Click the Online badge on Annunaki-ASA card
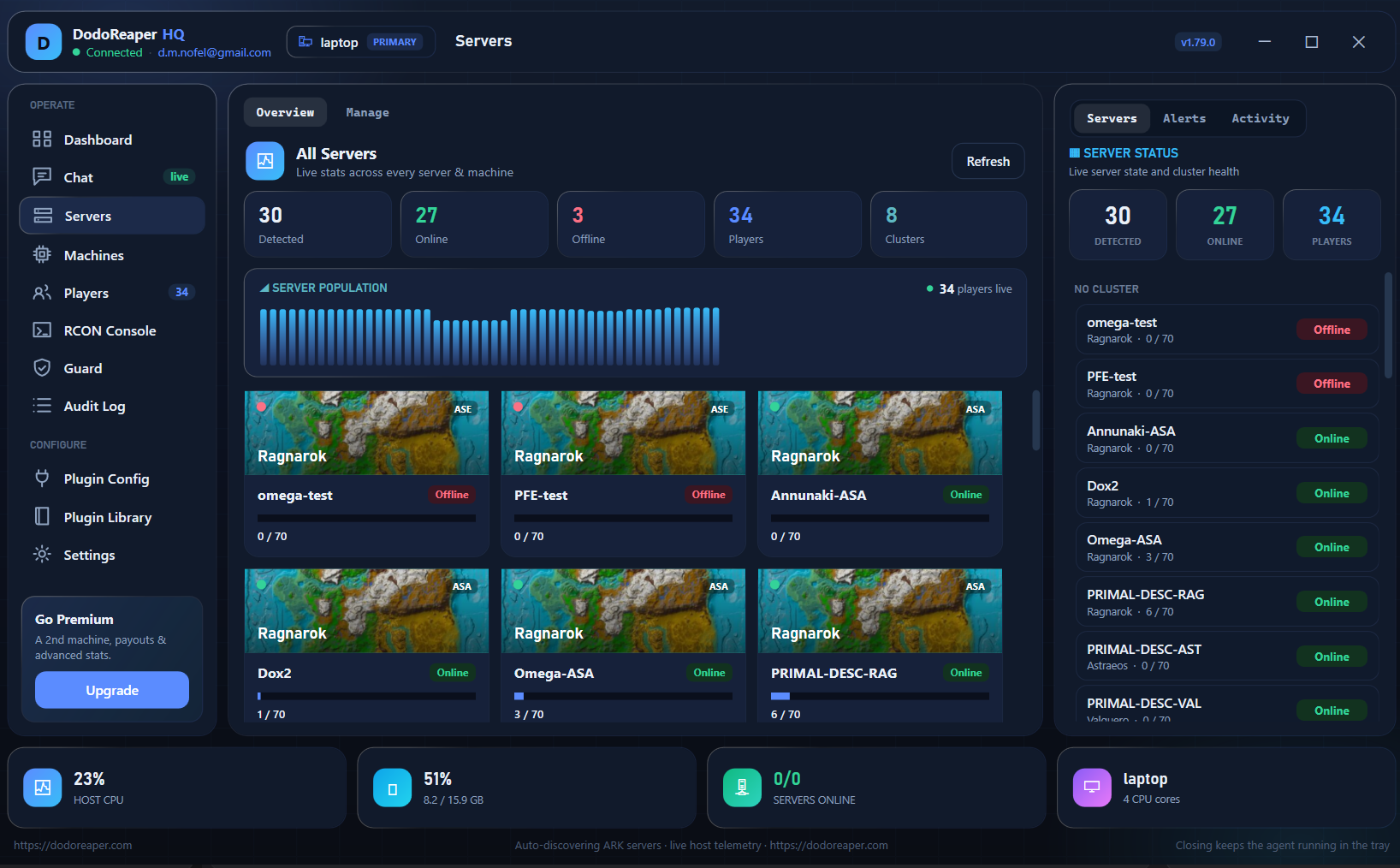 pos(966,495)
